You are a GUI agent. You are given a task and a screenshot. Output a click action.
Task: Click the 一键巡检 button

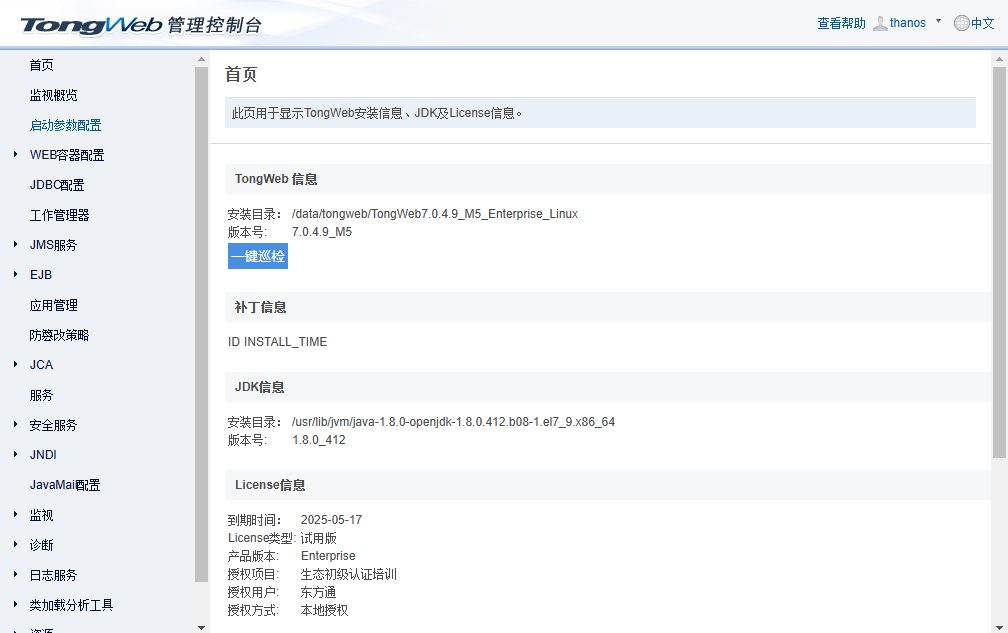[x=258, y=256]
